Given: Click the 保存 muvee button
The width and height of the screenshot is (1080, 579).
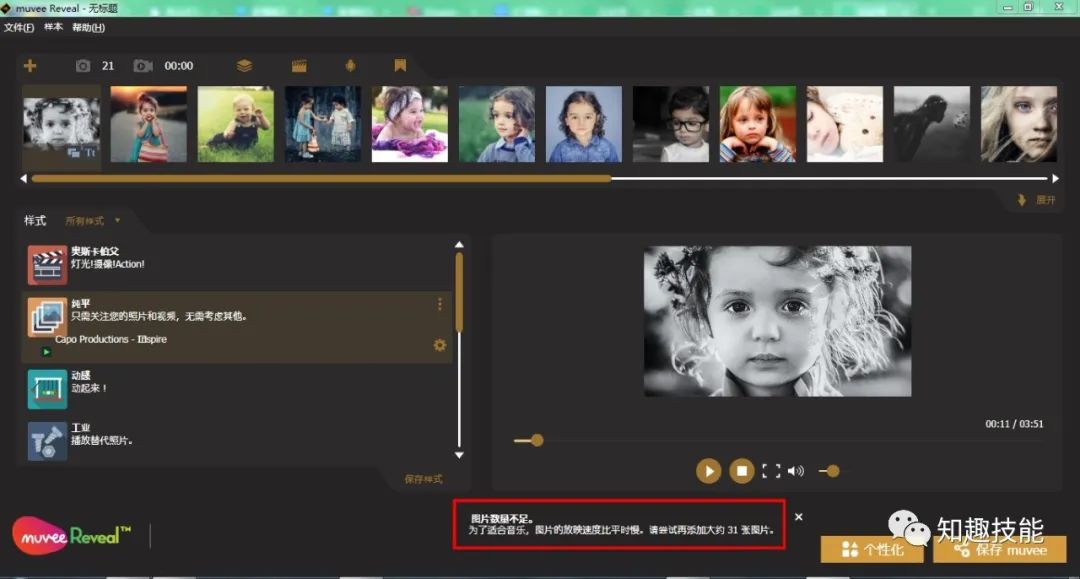Looking at the screenshot, I should pos(999,549).
